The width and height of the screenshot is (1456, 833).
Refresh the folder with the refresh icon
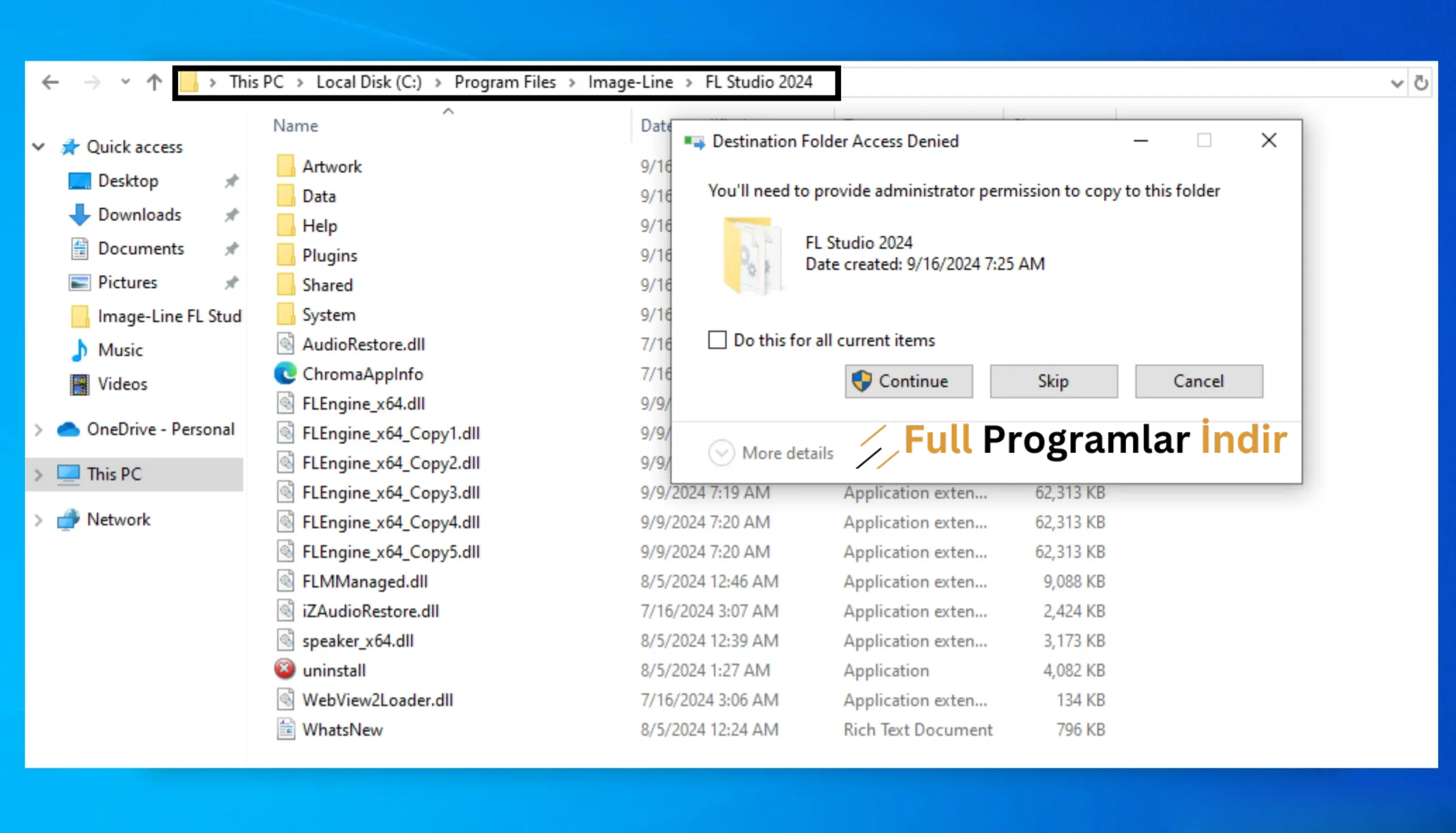tap(1421, 83)
